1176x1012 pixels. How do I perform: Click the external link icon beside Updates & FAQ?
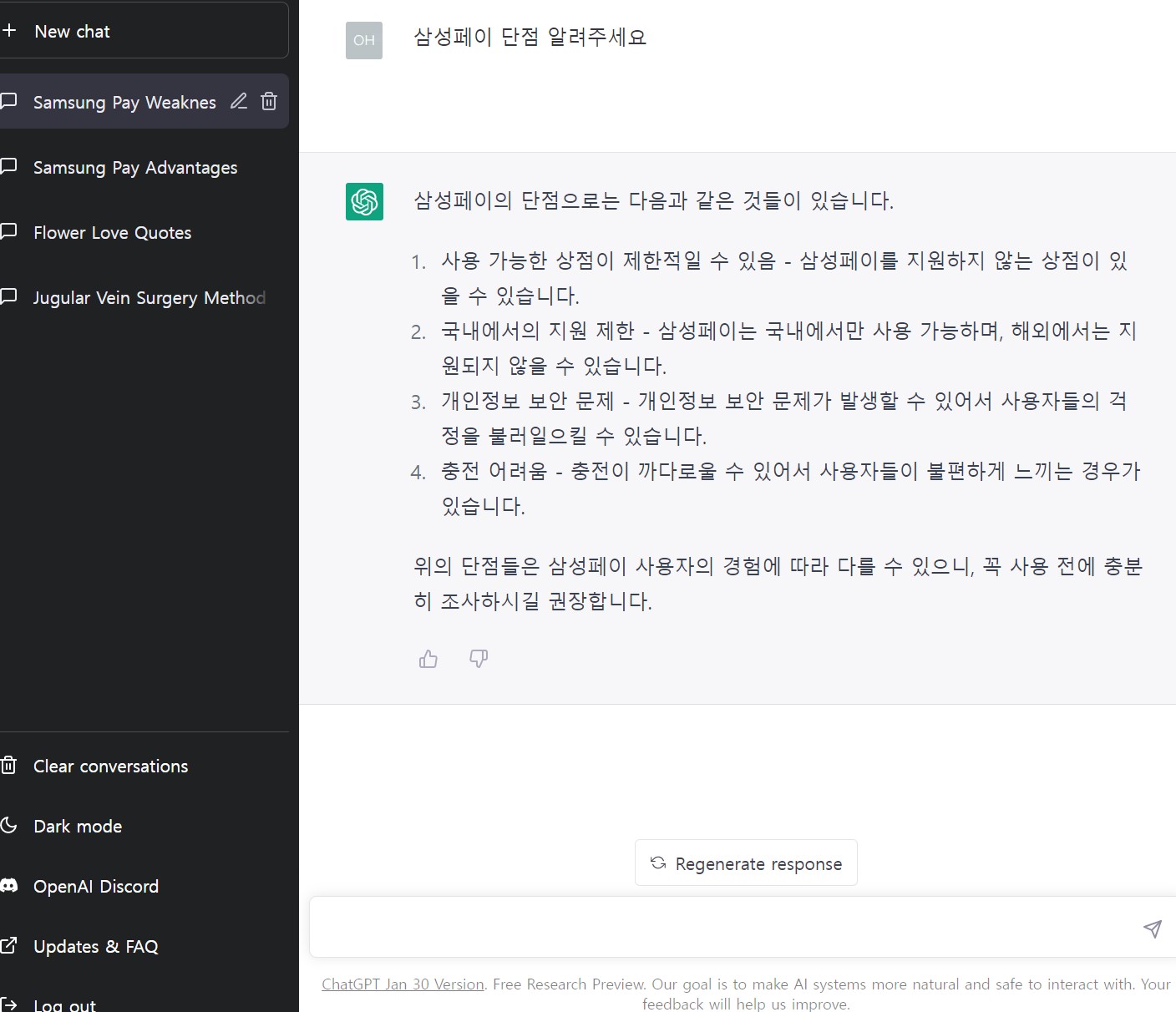(9, 945)
